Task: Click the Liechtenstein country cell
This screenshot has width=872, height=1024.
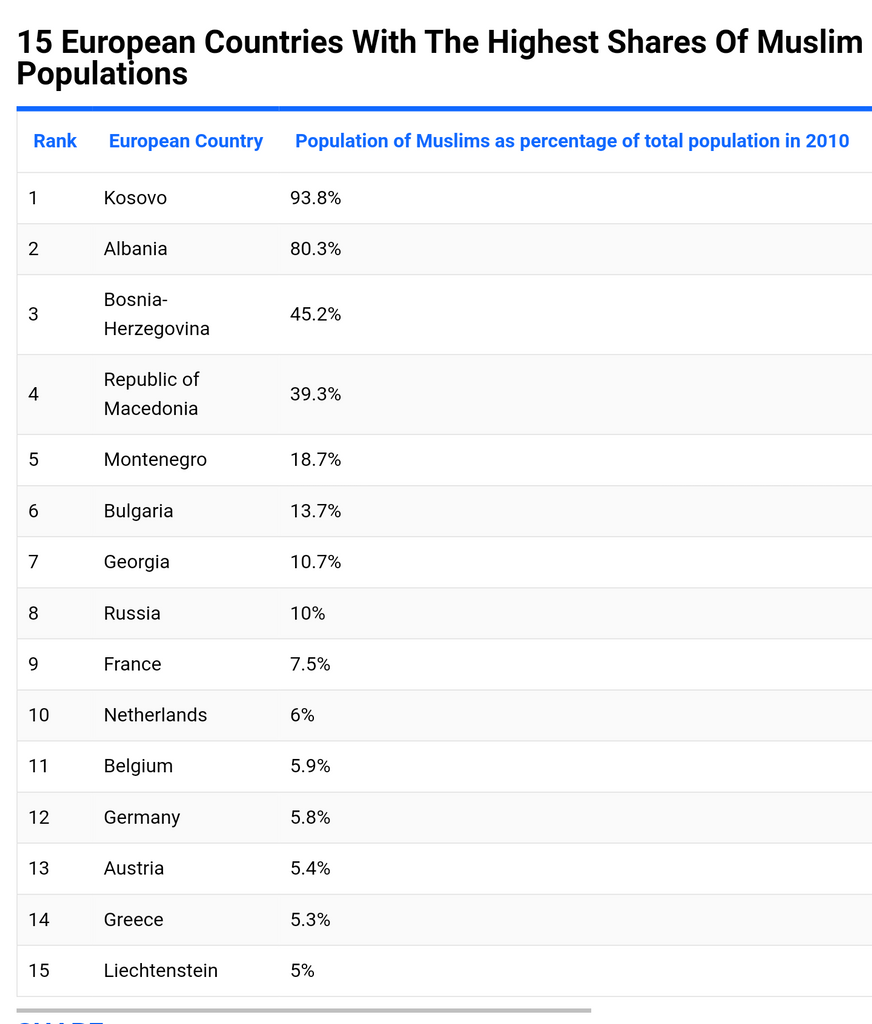Action: pos(160,970)
